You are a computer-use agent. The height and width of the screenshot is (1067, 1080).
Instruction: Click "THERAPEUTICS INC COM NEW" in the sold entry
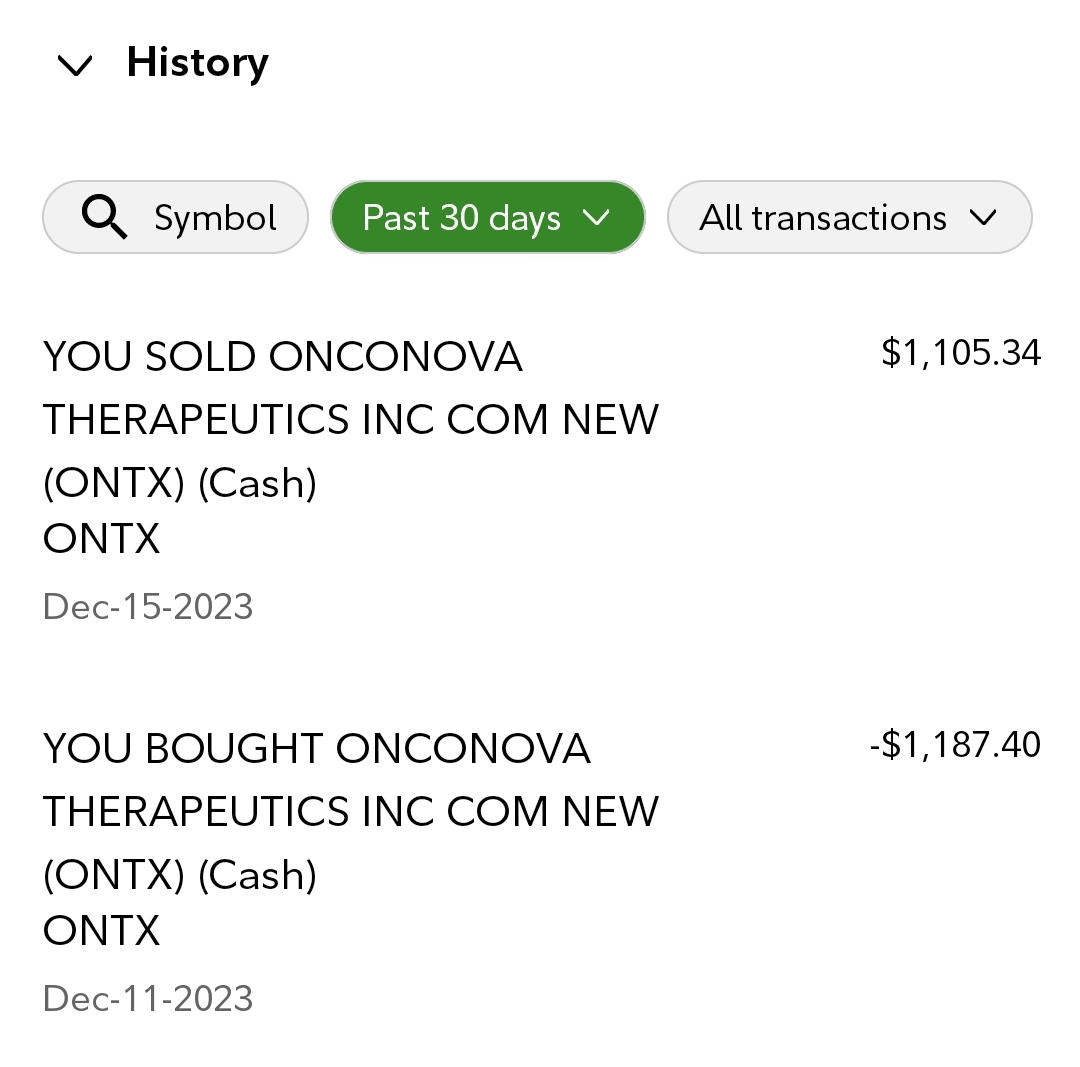click(351, 420)
